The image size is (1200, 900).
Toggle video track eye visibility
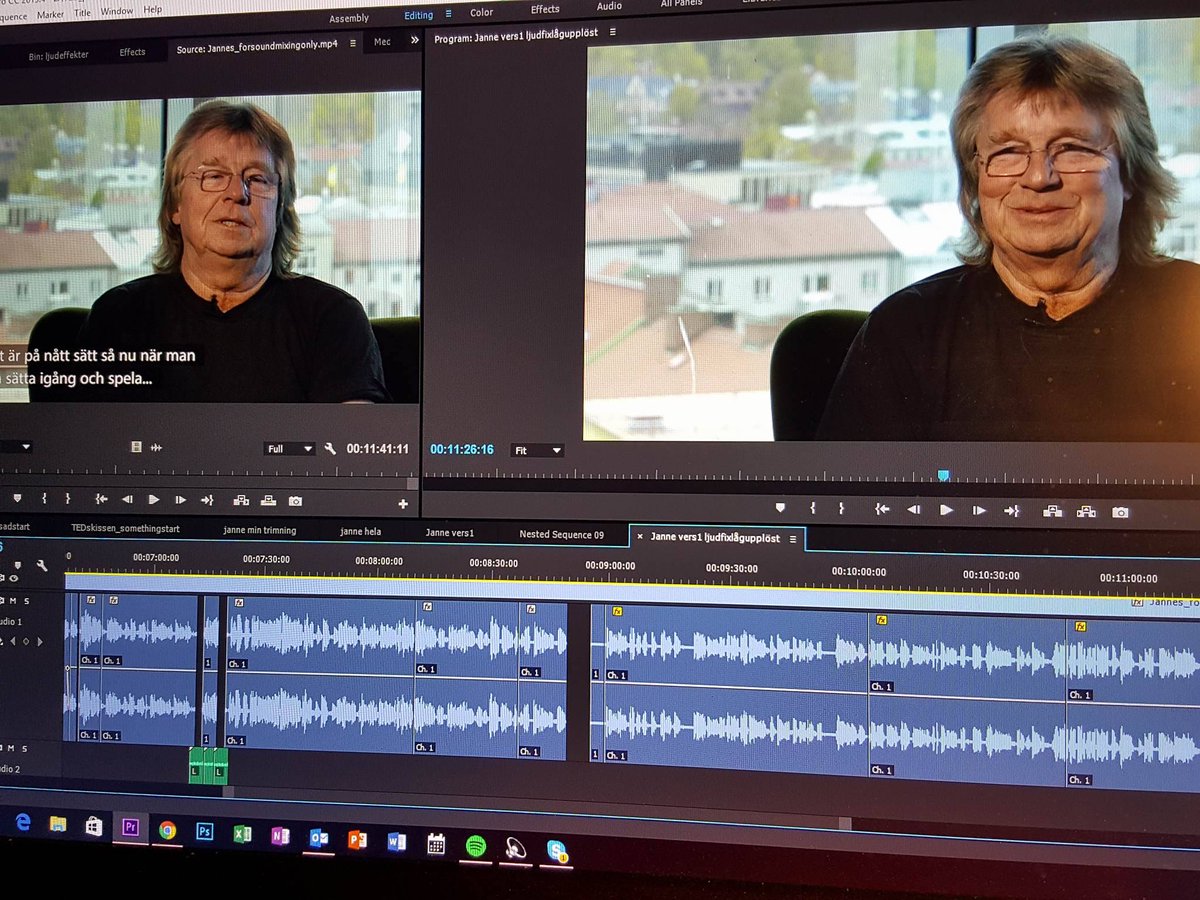[x=14, y=578]
